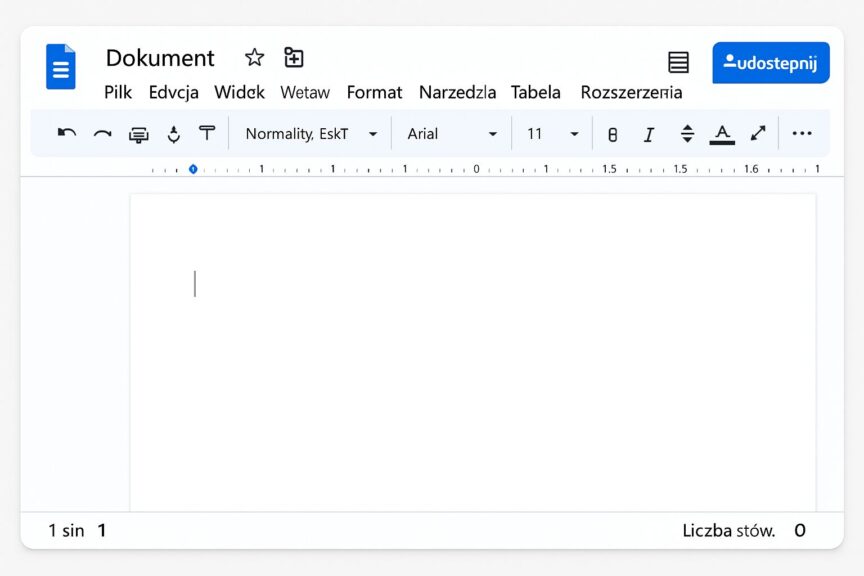Open the Pilk menu
Viewport: 864px width, 576px height.
point(118,92)
